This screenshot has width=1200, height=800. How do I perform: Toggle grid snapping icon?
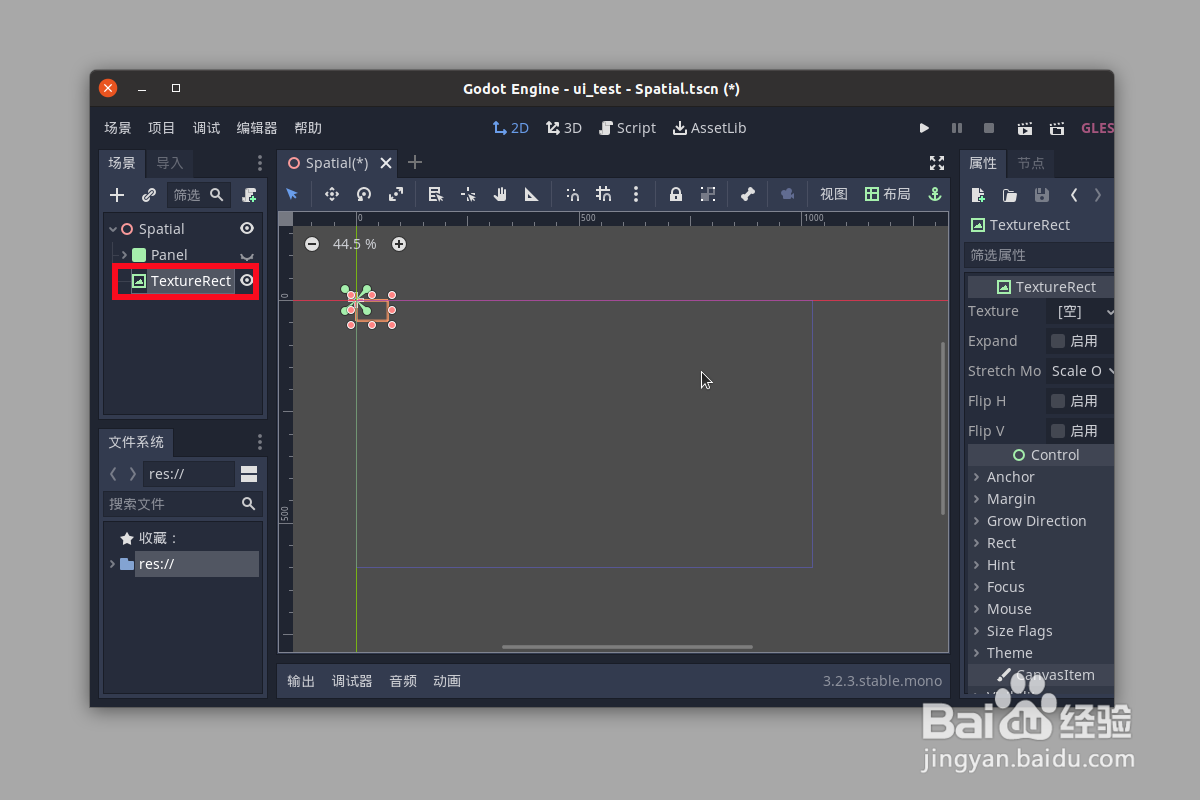click(604, 194)
